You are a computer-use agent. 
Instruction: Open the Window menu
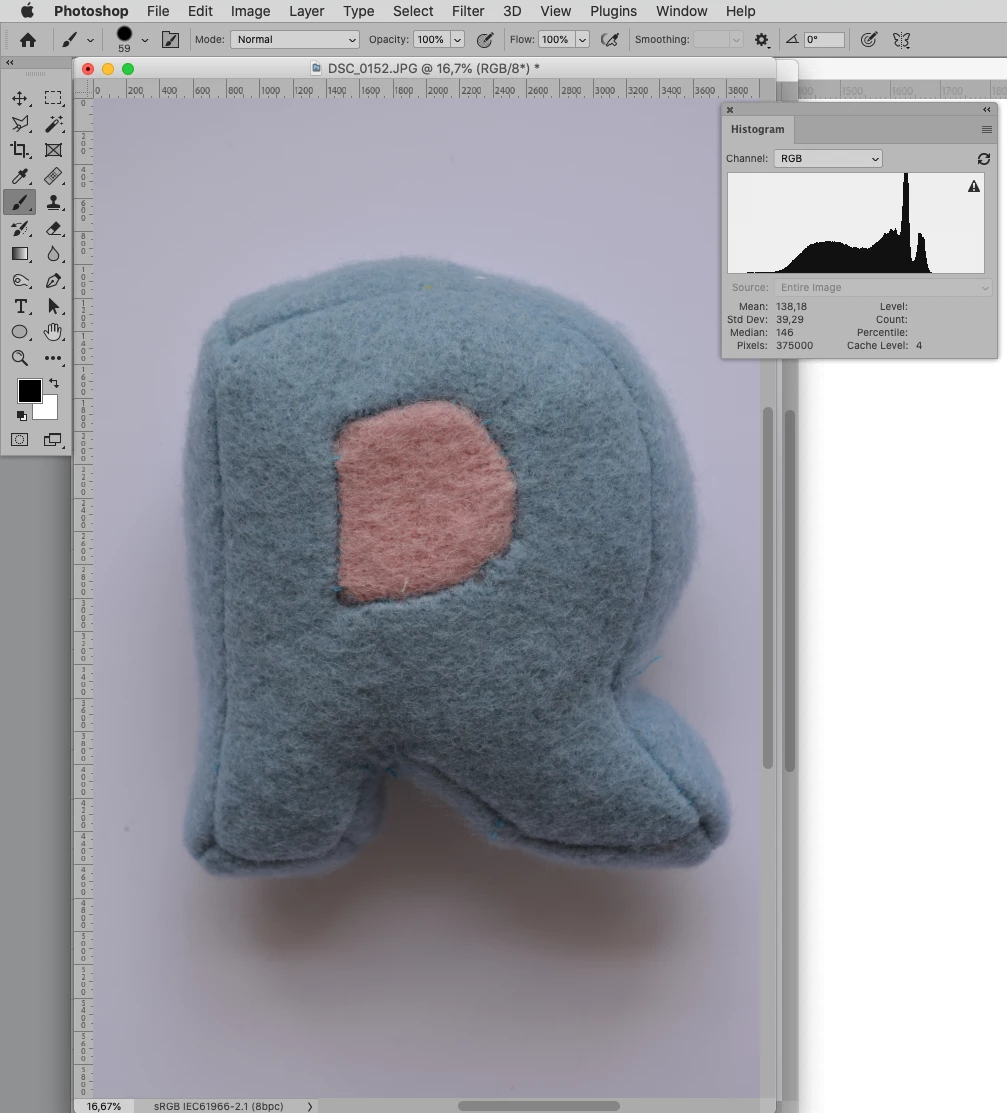pyautogui.click(x=681, y=11)
